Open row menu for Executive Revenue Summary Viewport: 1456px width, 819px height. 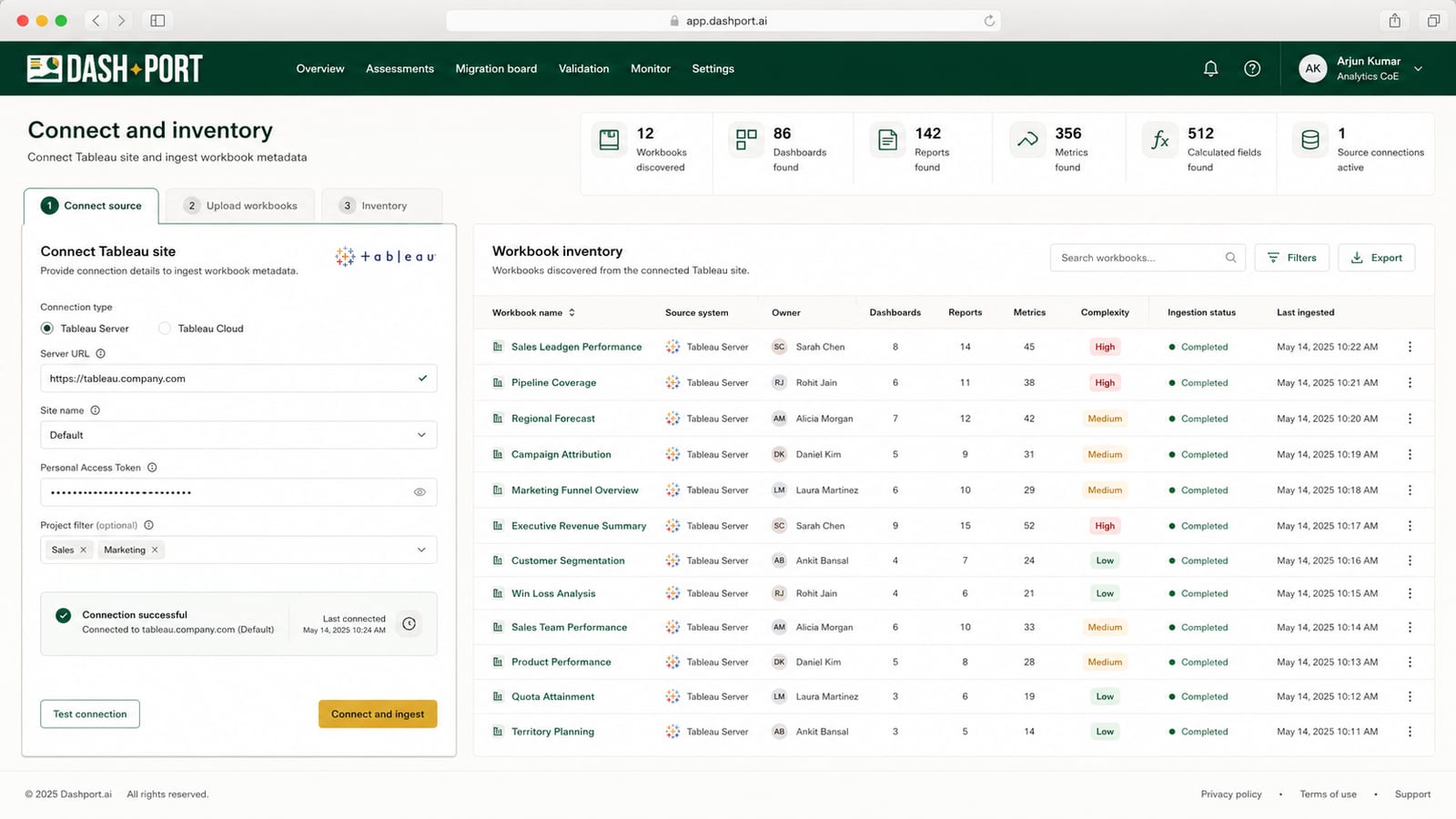(1410, 526)
